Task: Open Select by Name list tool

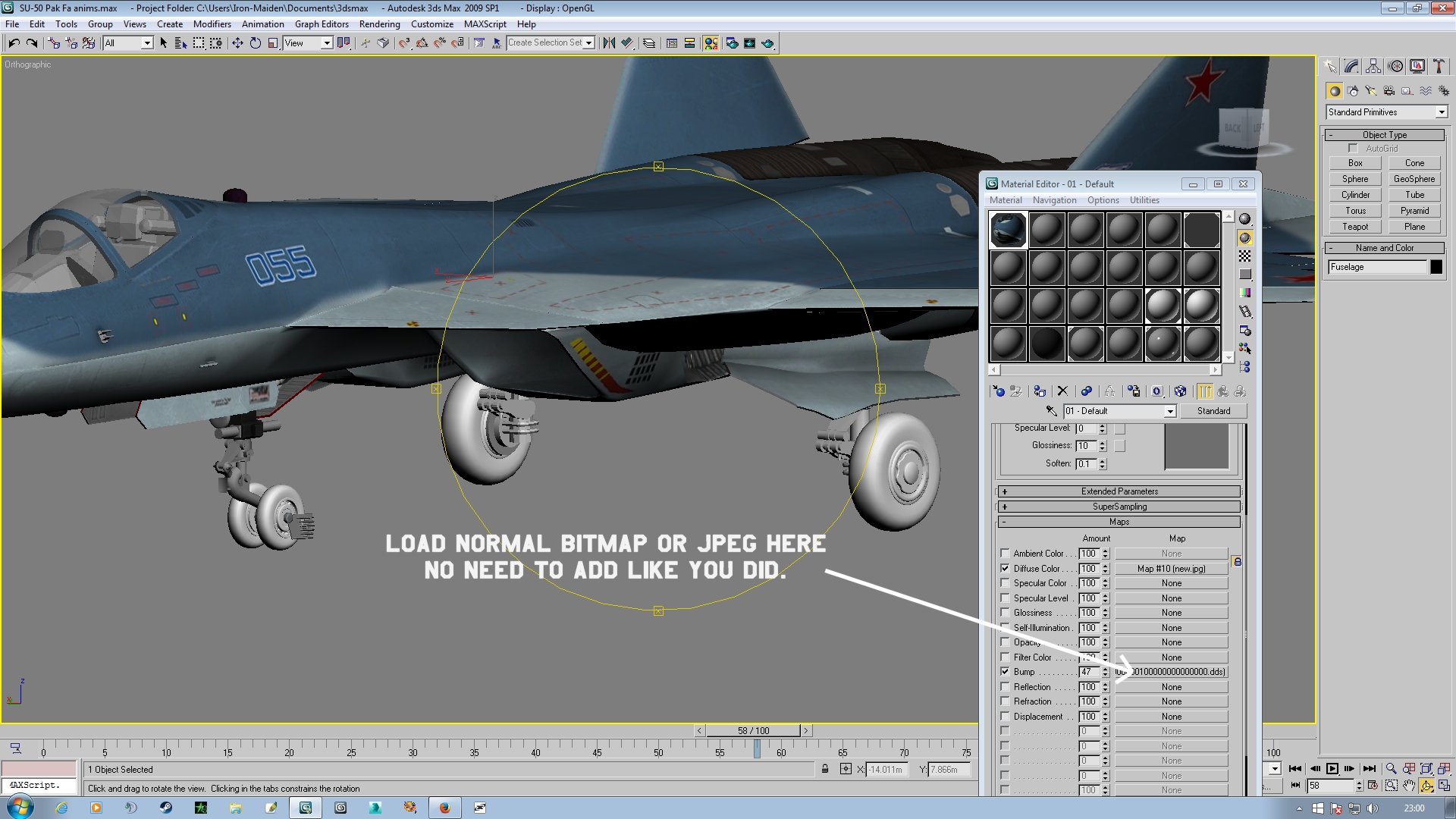Action: [180, 43]
